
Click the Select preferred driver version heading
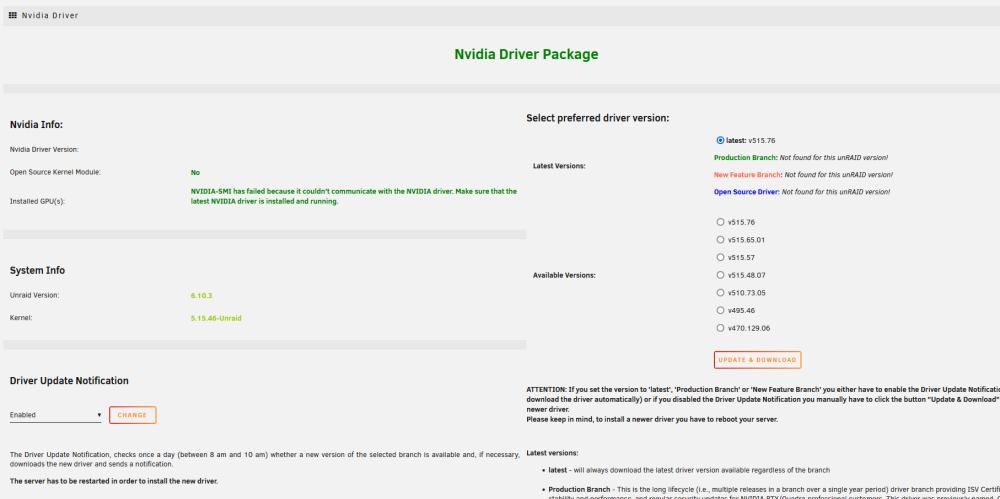coord(598,118)
